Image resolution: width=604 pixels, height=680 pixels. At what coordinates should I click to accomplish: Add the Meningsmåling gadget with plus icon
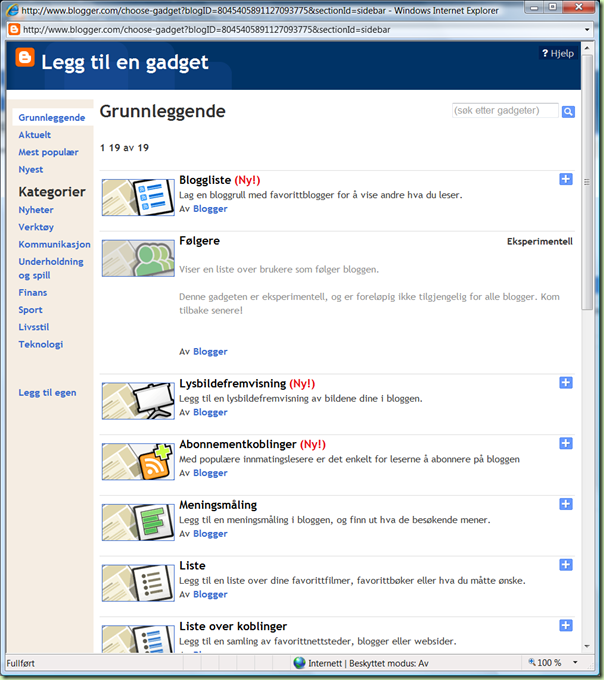tap(565, 504)
